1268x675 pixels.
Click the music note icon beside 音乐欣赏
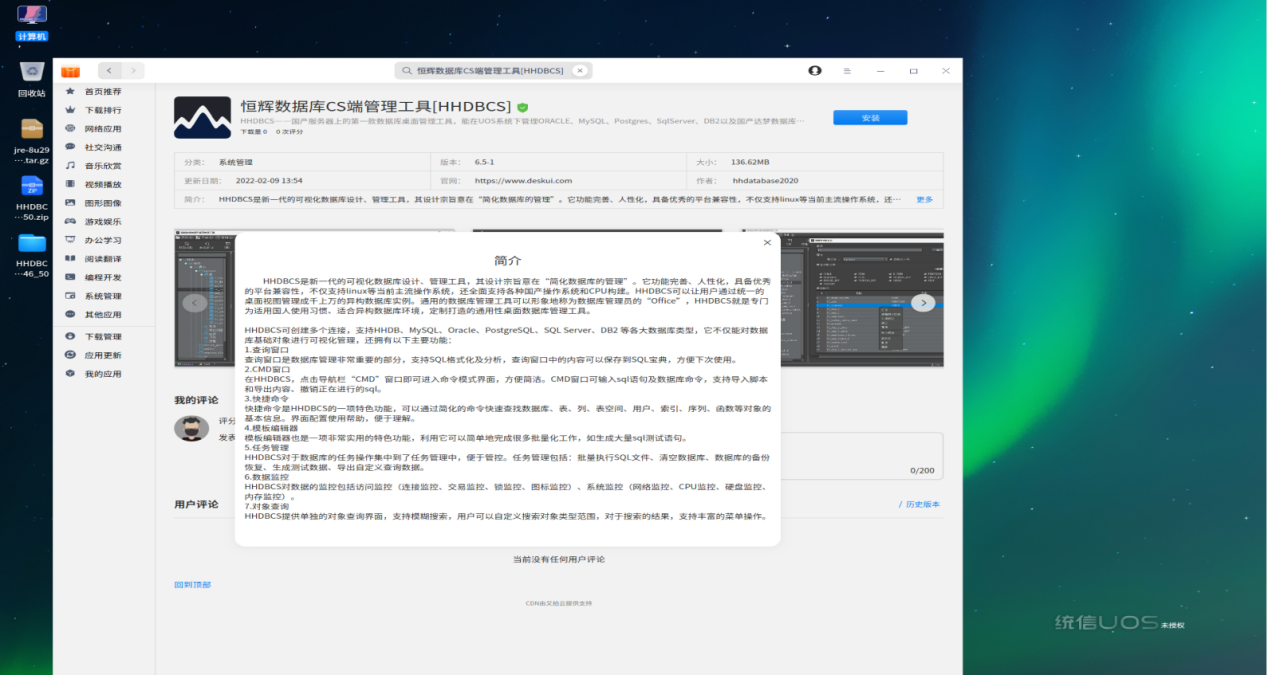pyautogui.click(x=70, y=166)
